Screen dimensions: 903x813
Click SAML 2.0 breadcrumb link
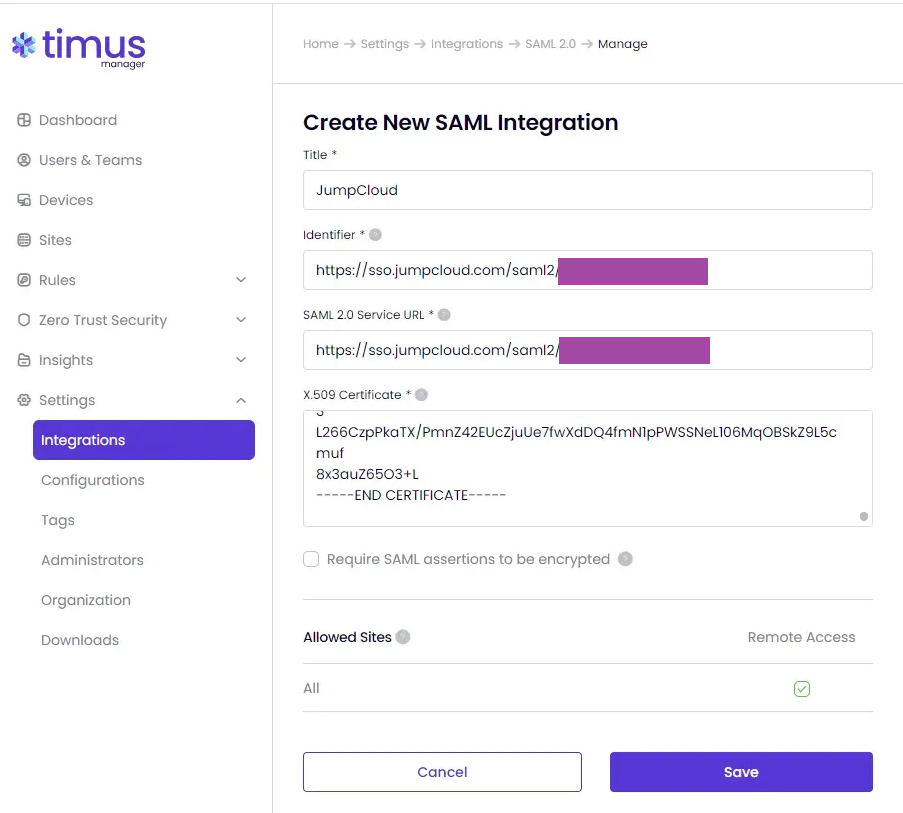click(551, 44)
